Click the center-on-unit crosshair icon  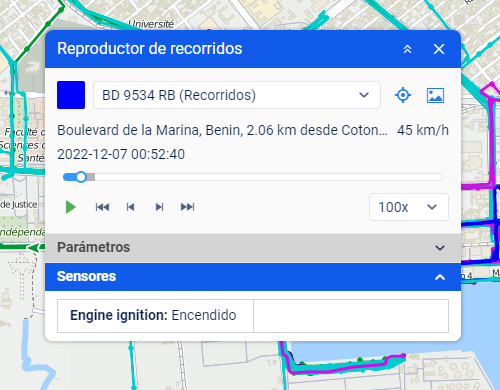click(x=403, y=95)
